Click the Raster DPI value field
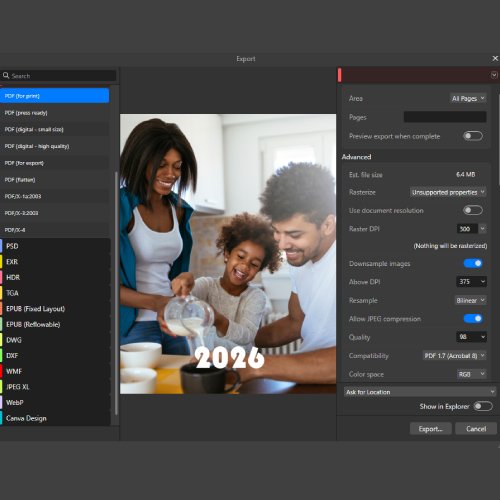Image resolution: width=500 pixels, height=500 pixels. (x=467, y=229)
